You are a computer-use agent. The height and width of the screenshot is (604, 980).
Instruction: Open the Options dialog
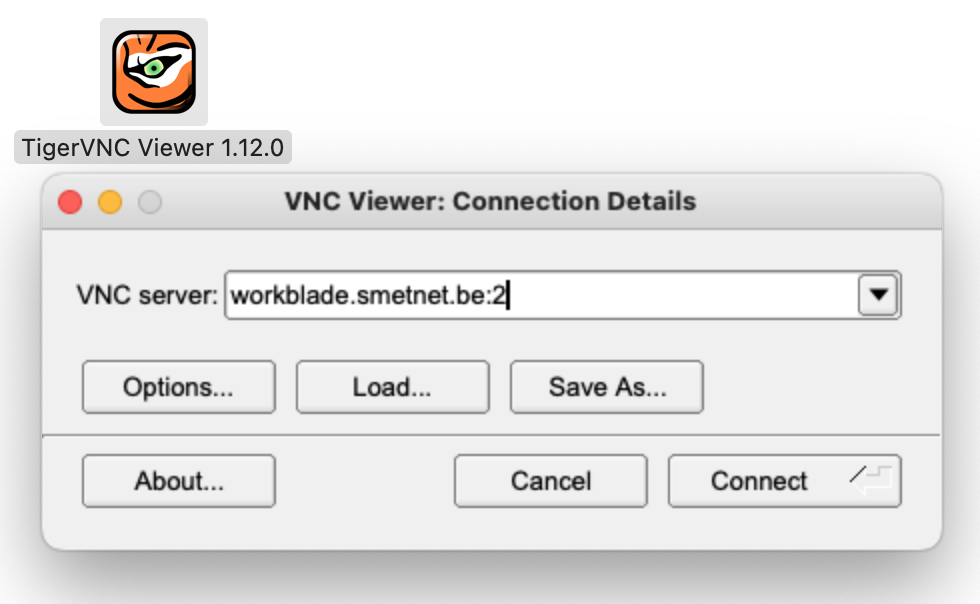pos(178,386)
